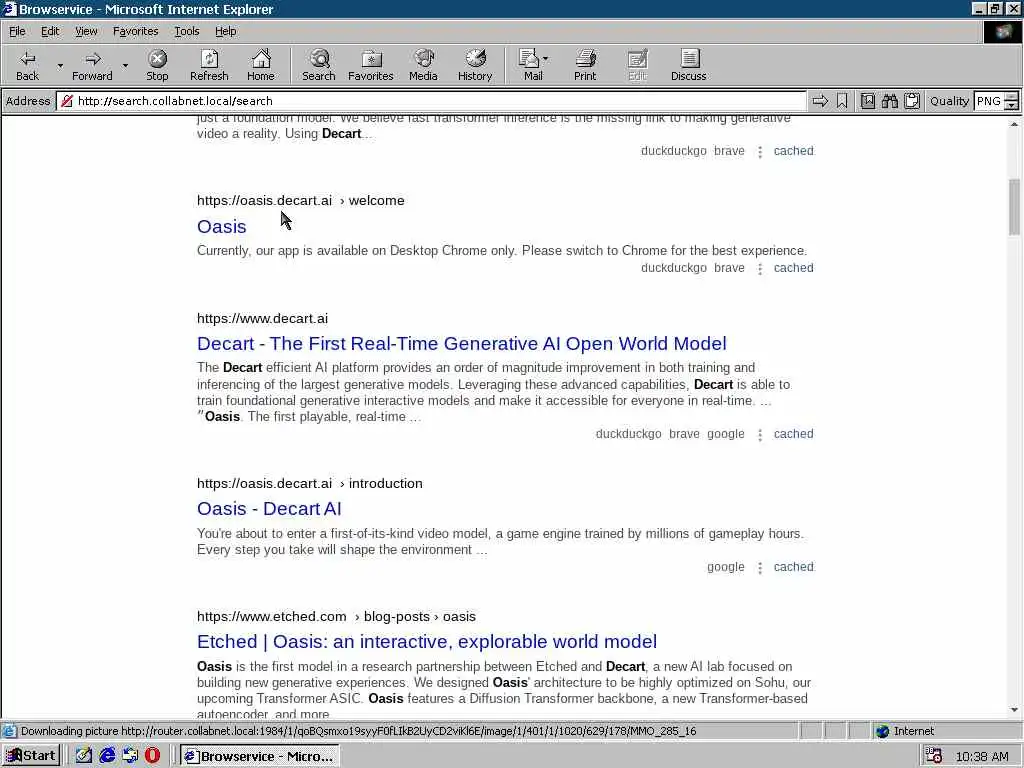Click the https://www.decart.ai URL text
Screen dimensions: 1024x768
pos(263,319)
